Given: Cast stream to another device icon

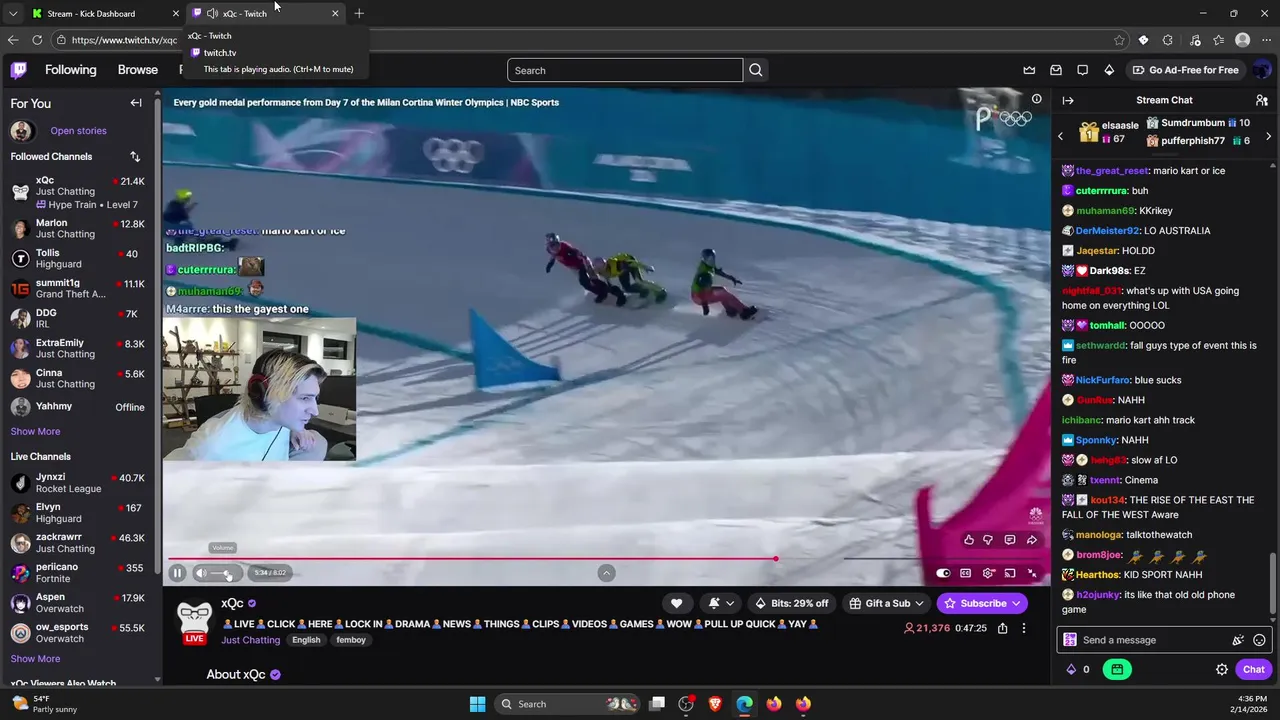Looking at the screenshot, I should pyautogui.click(x=1010, y=573).
